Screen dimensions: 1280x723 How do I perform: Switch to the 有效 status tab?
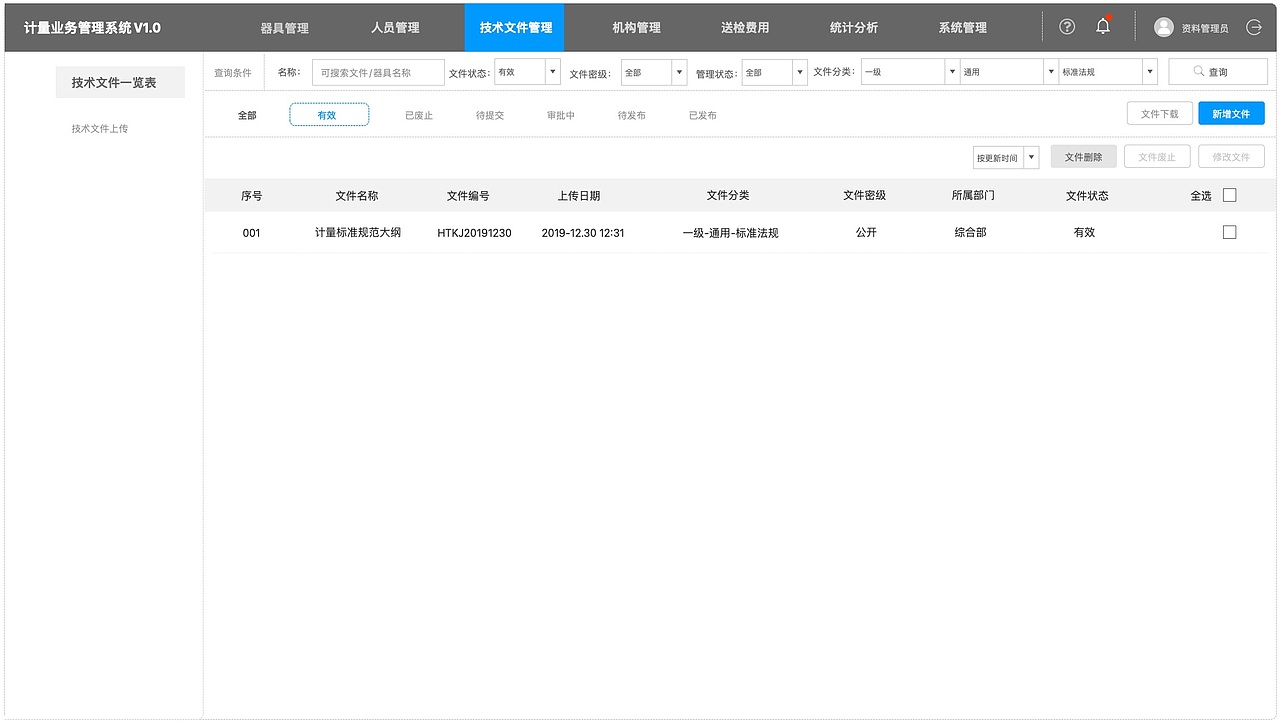[329, 115]
